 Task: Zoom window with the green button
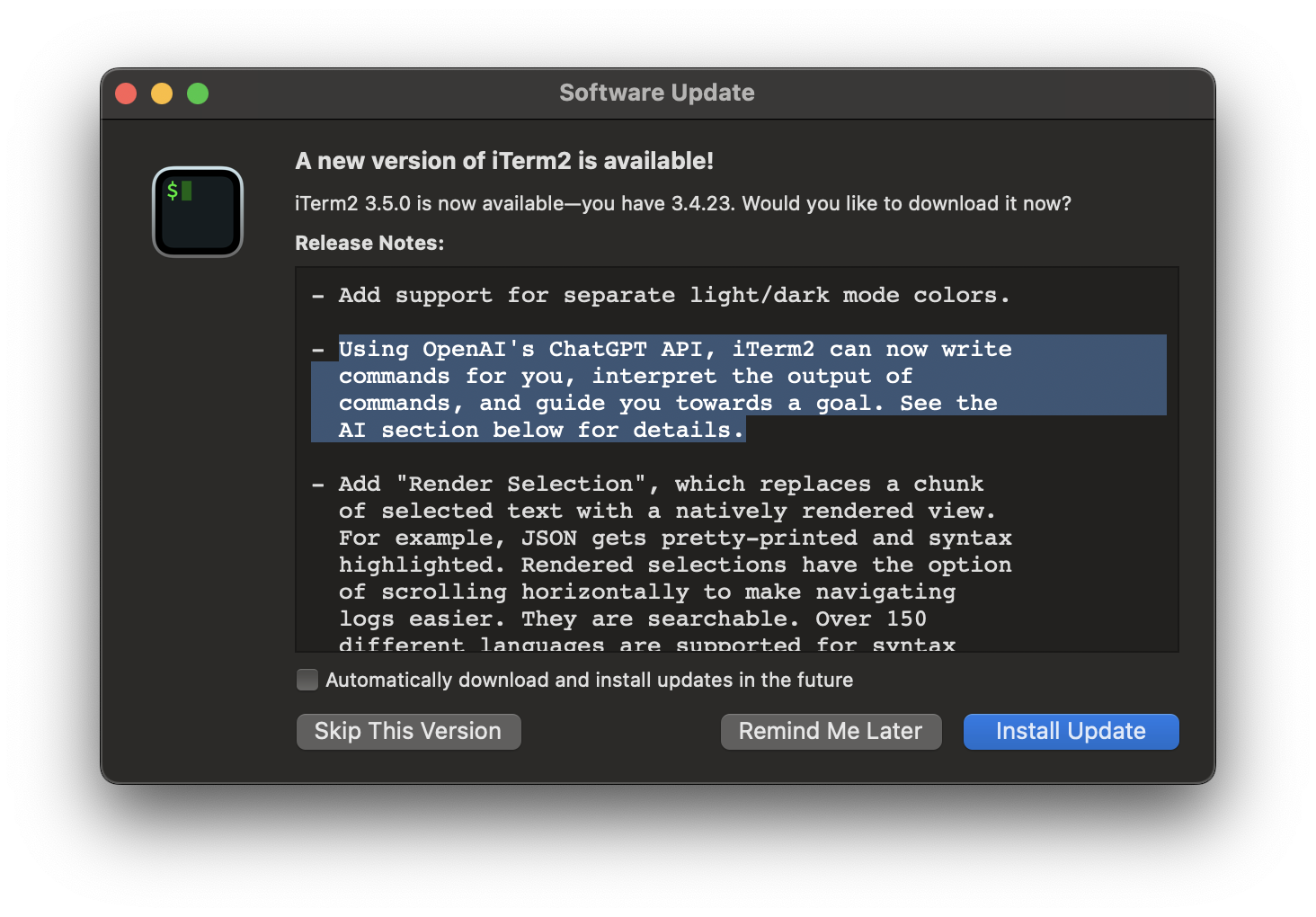tap(198, 93)
